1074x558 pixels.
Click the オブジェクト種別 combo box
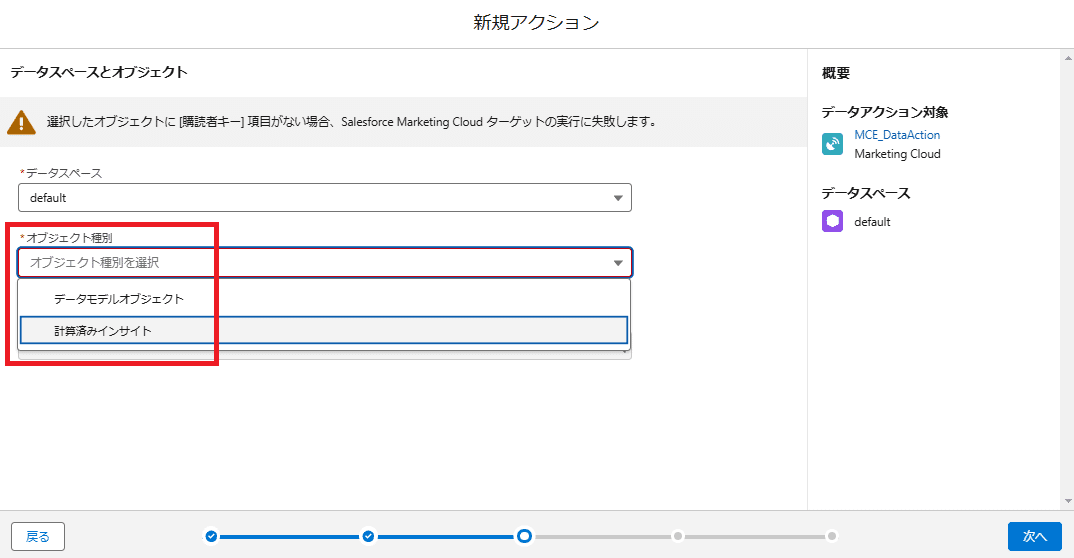tap(325, 262)
